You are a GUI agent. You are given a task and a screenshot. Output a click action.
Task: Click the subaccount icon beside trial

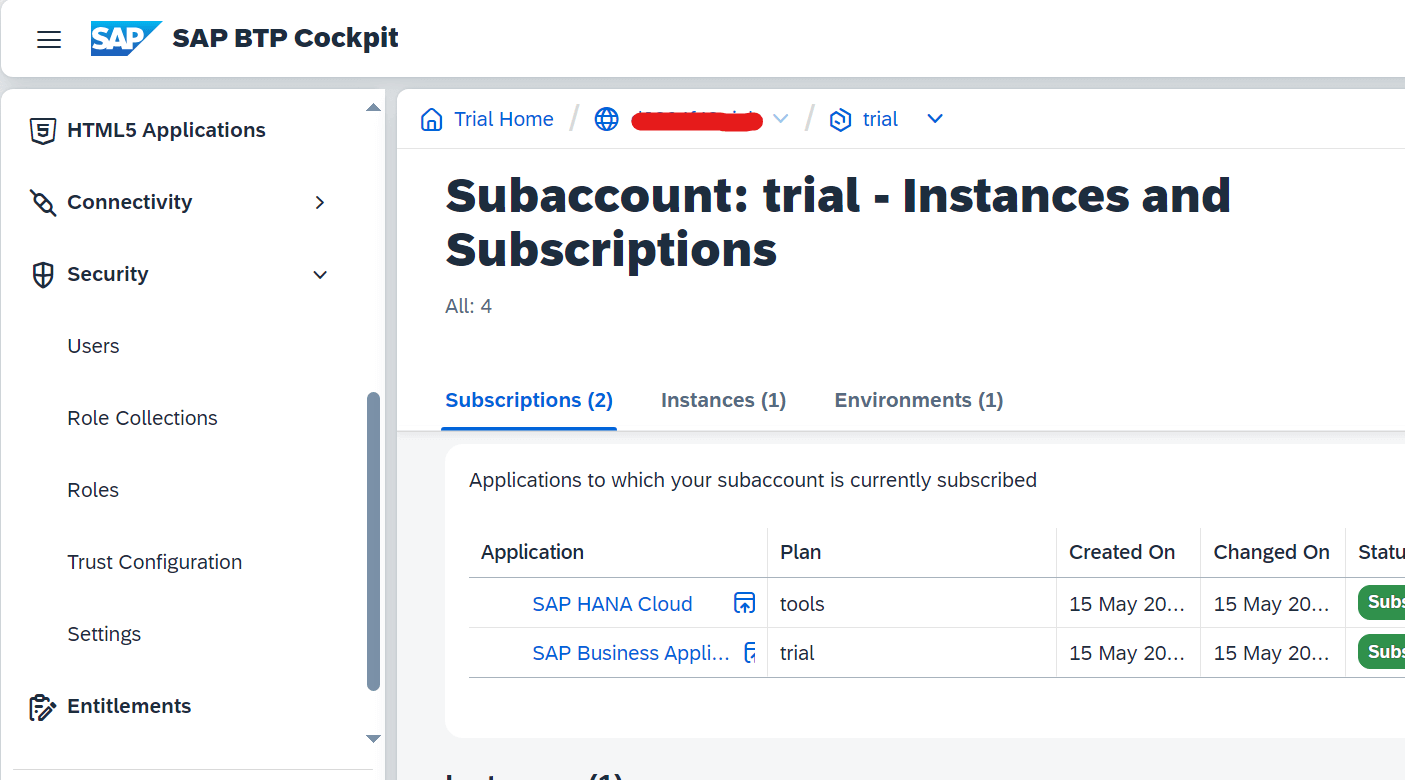tap(839, 118)
